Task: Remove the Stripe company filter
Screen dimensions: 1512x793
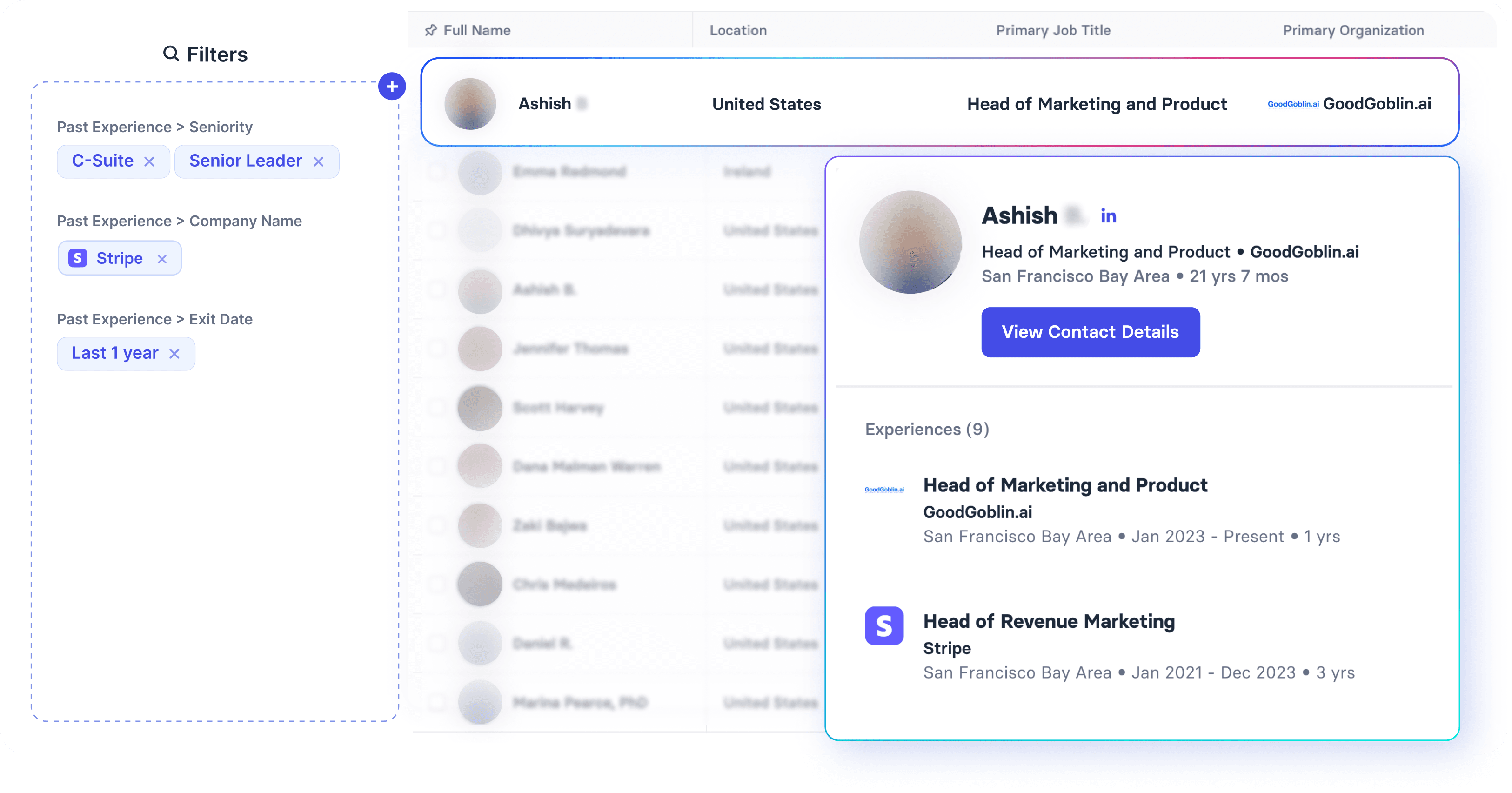Action: pyautogui.click(x=162, y=259)
